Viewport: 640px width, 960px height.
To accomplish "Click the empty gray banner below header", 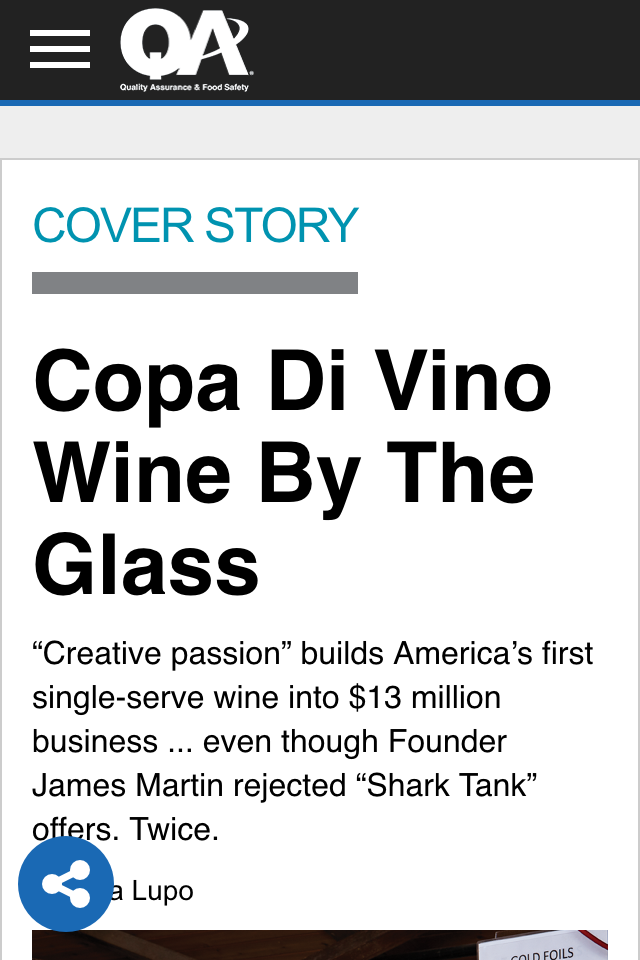I will tap(320, 132).
